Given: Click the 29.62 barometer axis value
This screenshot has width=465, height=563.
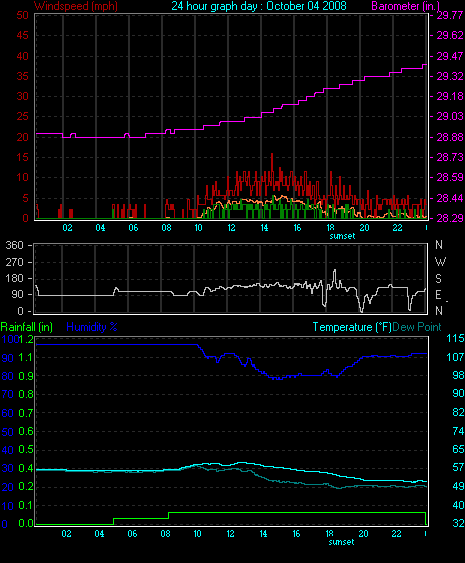Looking at the screenshot, I should (x=450, y=35).
